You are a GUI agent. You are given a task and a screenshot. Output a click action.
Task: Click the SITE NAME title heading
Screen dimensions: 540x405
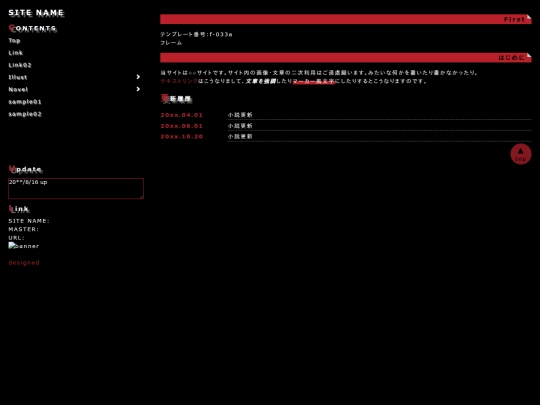pos(36,13)
